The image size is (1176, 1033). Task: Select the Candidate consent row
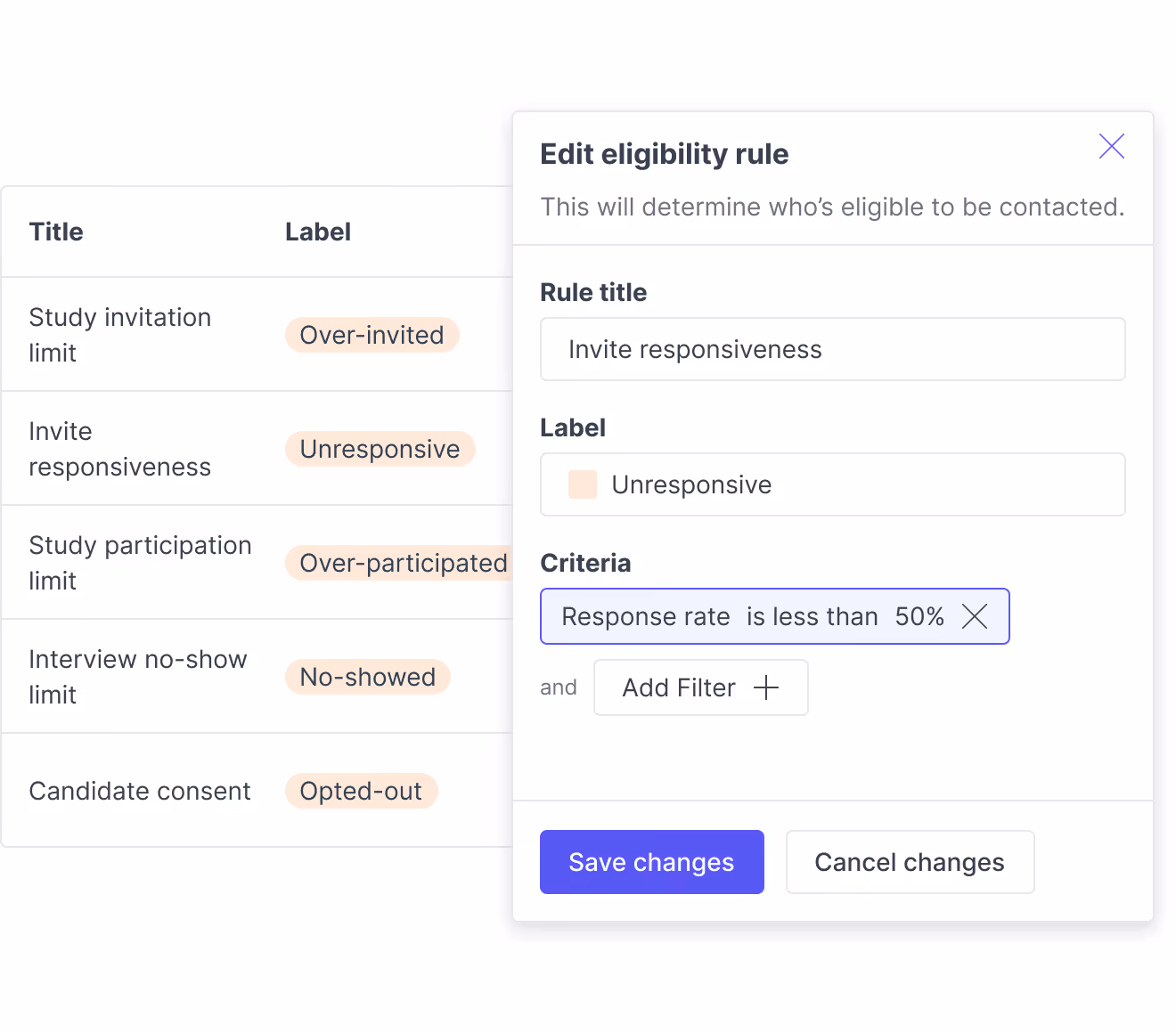coord(140,791)
